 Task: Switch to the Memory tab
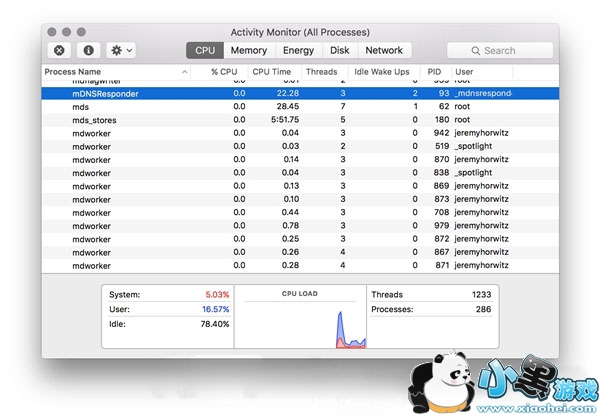249,50
